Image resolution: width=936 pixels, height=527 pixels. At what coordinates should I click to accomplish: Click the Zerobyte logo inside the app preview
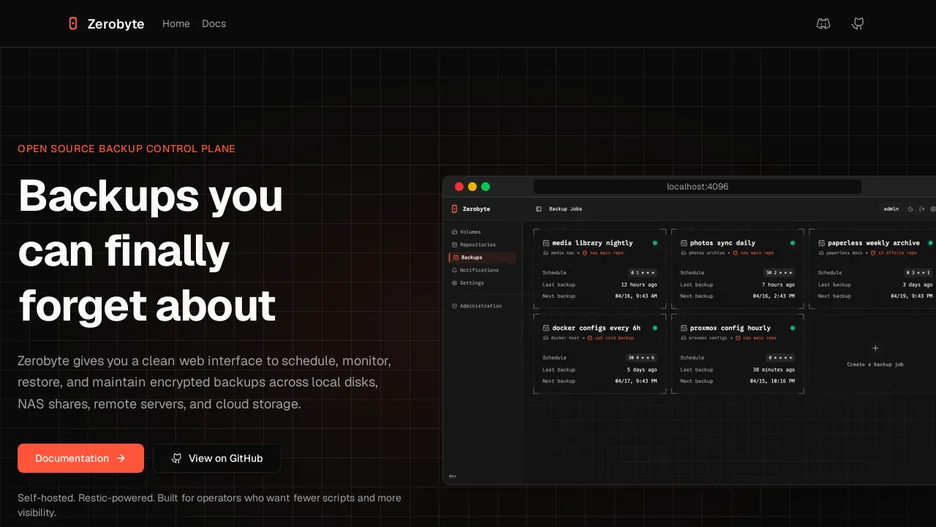tap(470, 209)
